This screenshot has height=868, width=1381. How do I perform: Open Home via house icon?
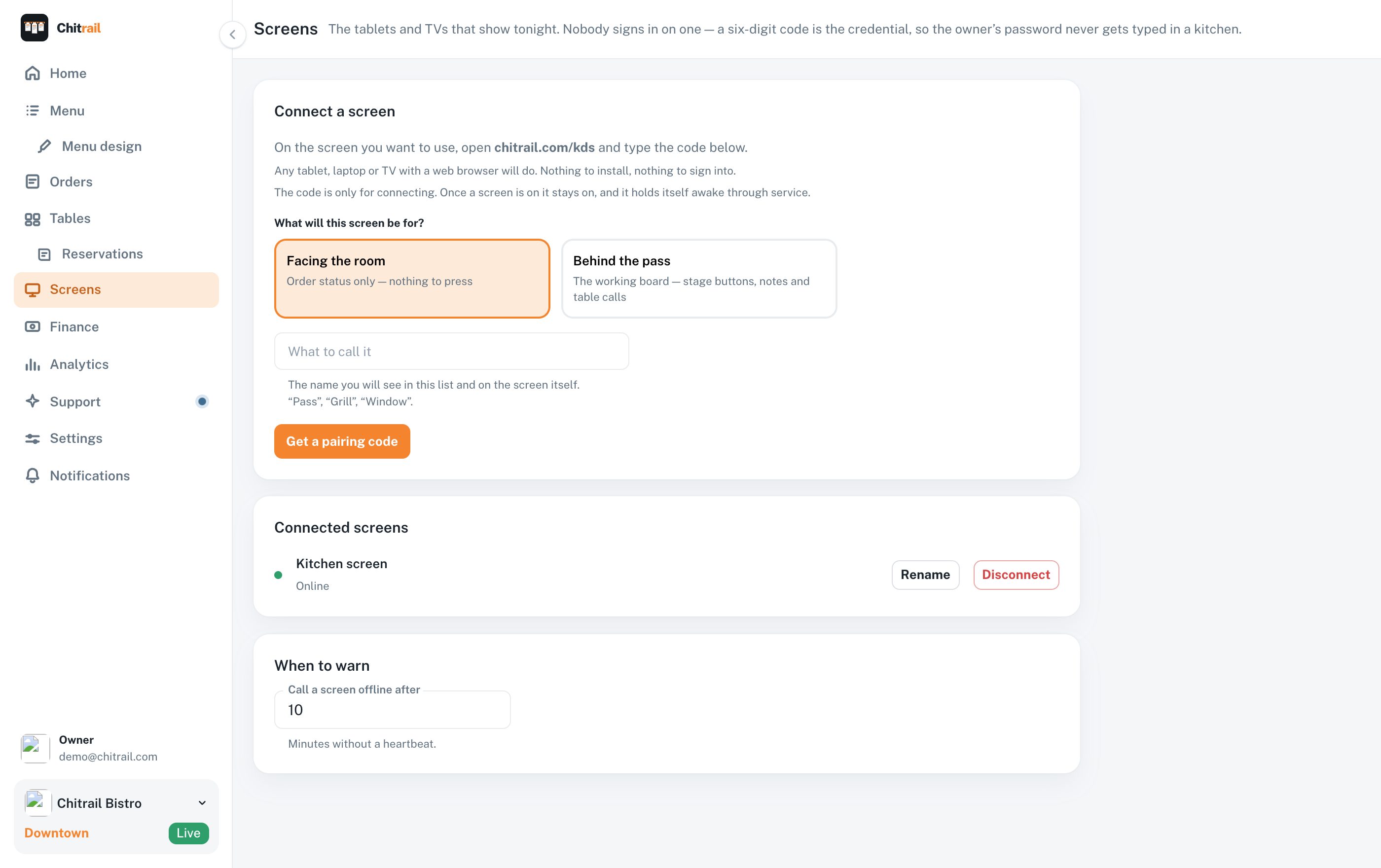[x=33, y=73]
